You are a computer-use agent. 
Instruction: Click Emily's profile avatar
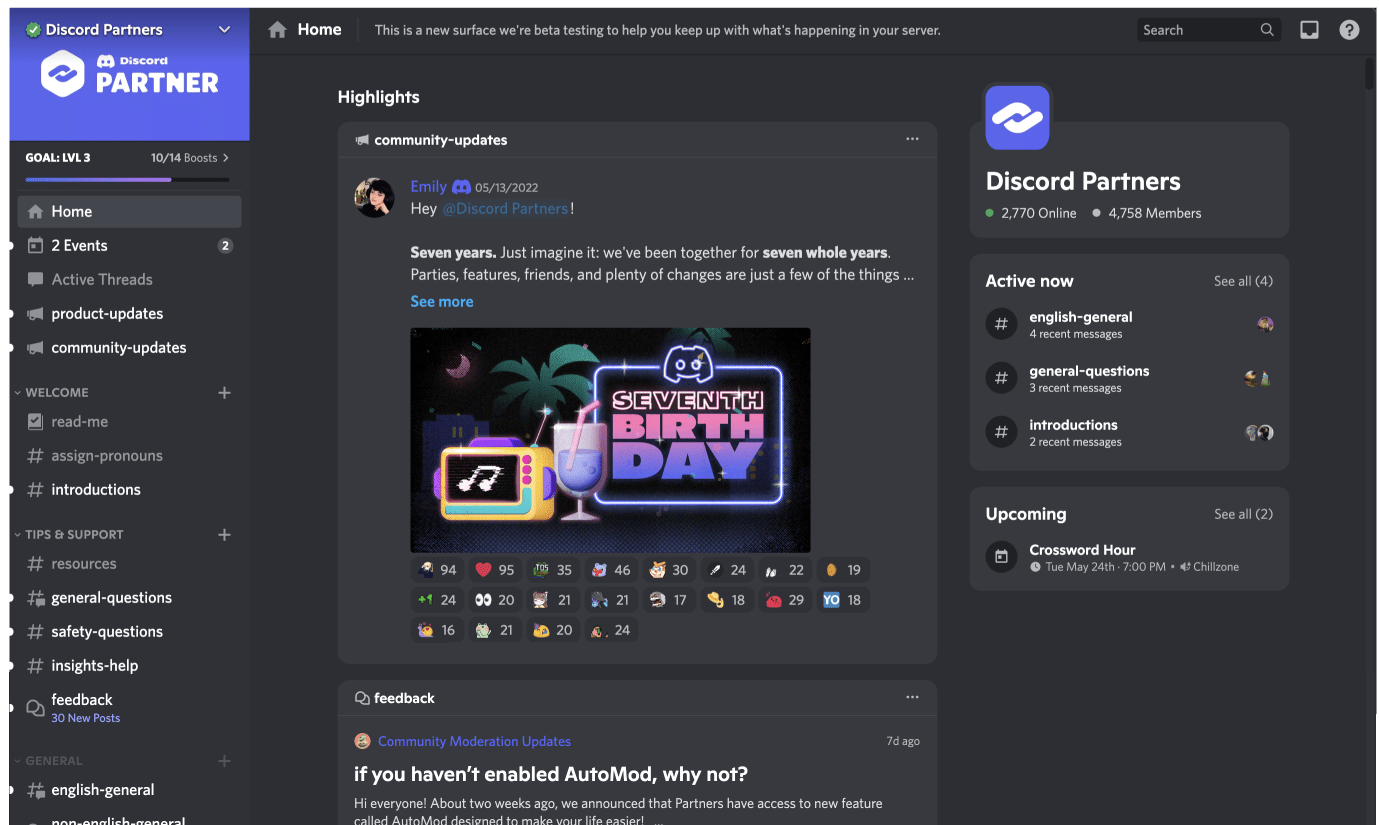click(x=374, y=197)
